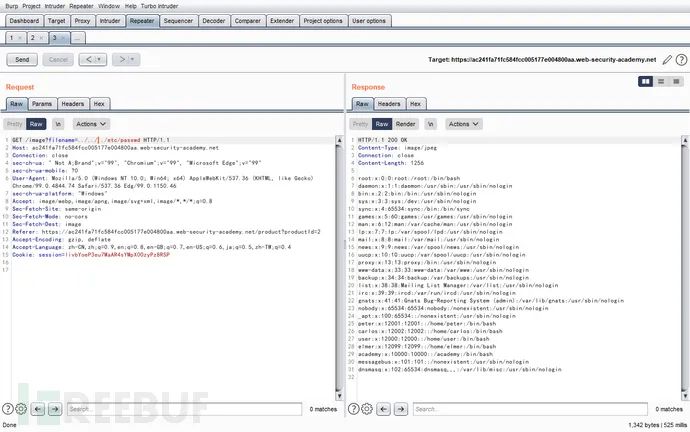690x432 pixels.
Task: Add new Repeater tab with ellipsis
Action: tap(78, 38)
